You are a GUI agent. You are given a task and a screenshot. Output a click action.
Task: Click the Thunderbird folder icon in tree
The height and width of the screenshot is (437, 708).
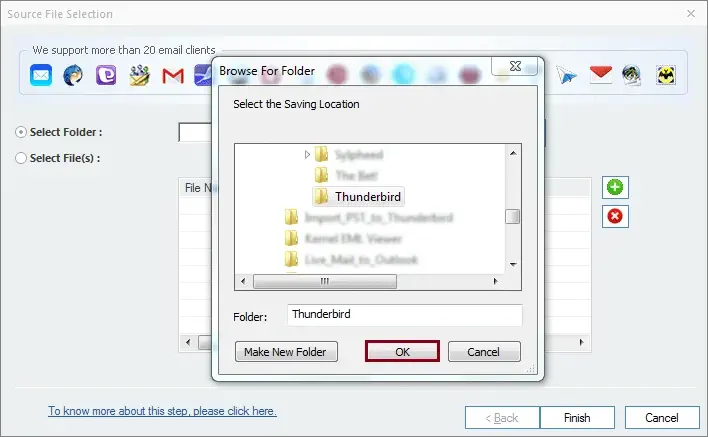click(x=321, y=196)
